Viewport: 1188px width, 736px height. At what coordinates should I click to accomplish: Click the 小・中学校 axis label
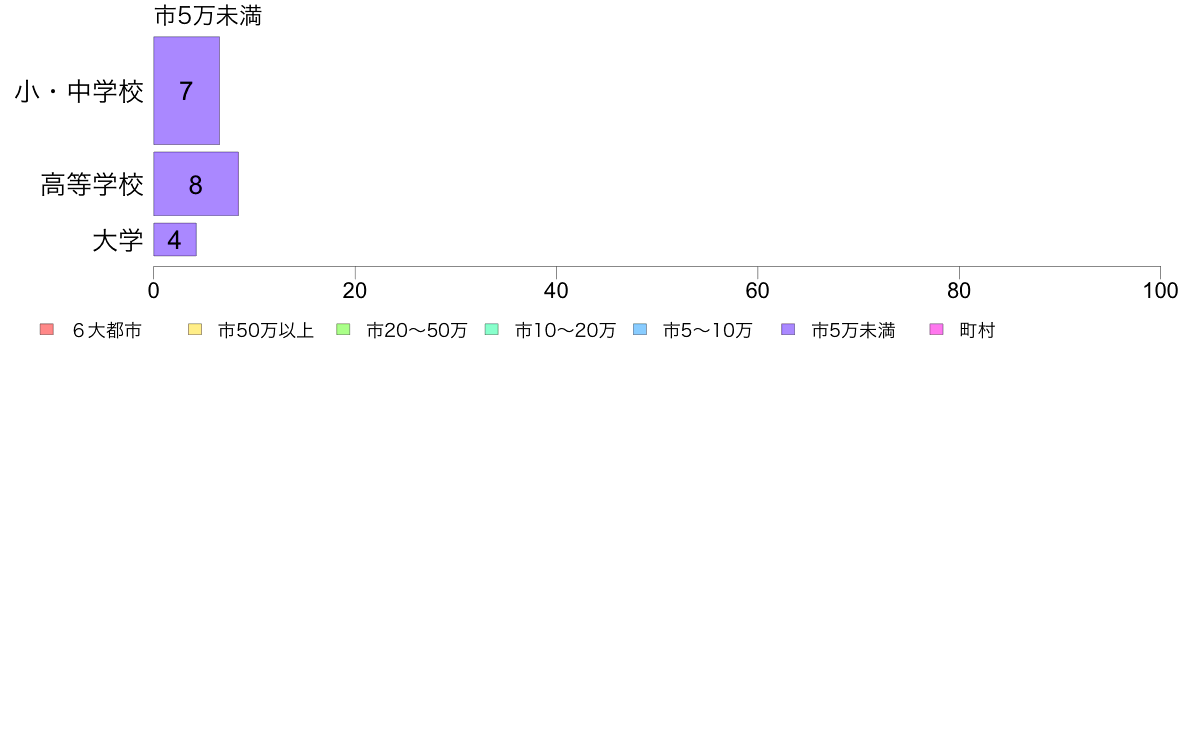pos(80,92)
